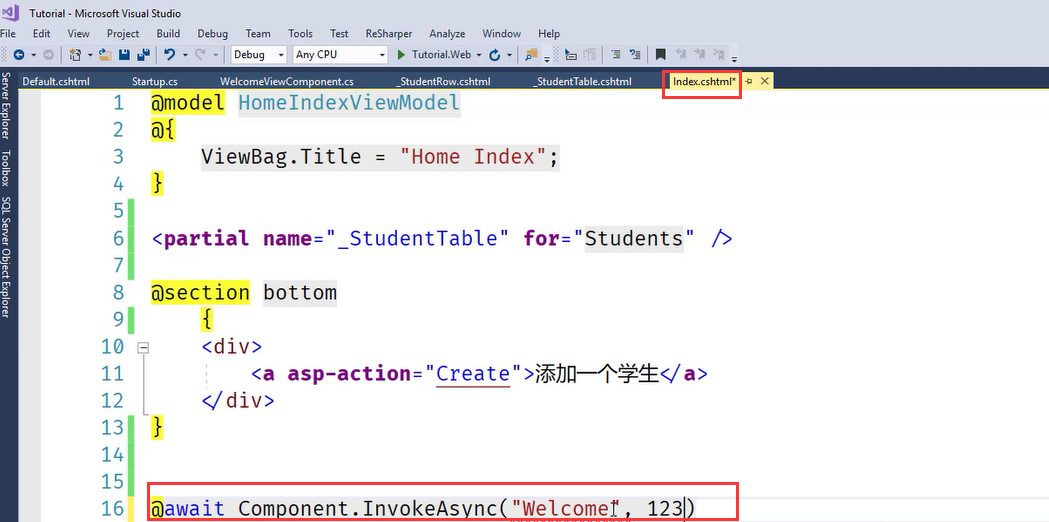1049x522 pixels.
Task: Open the Project menu
Action: [123, 33]
